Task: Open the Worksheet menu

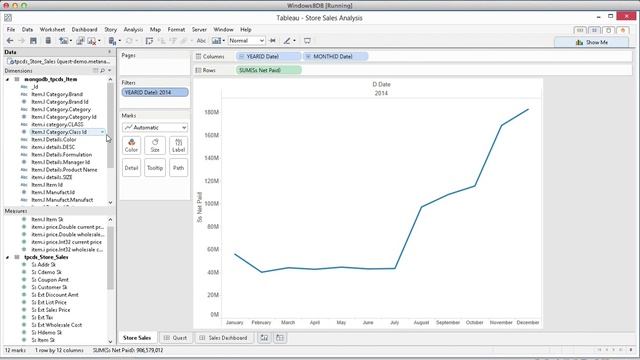Action: click(52, 29)
